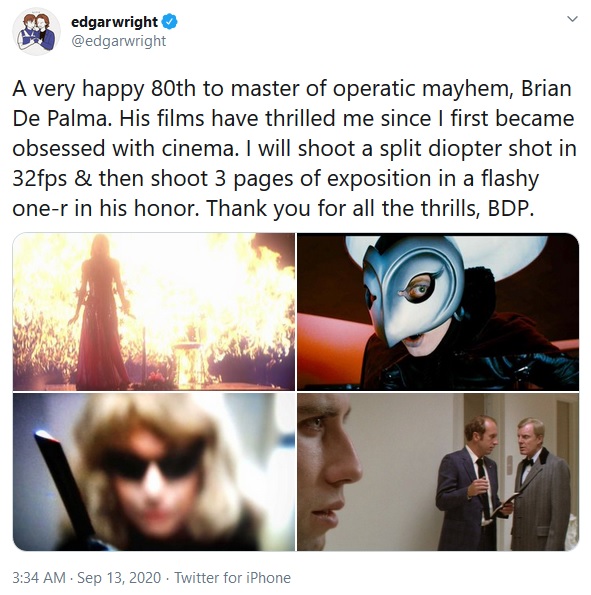Click the tweet text body

[294, 148]
